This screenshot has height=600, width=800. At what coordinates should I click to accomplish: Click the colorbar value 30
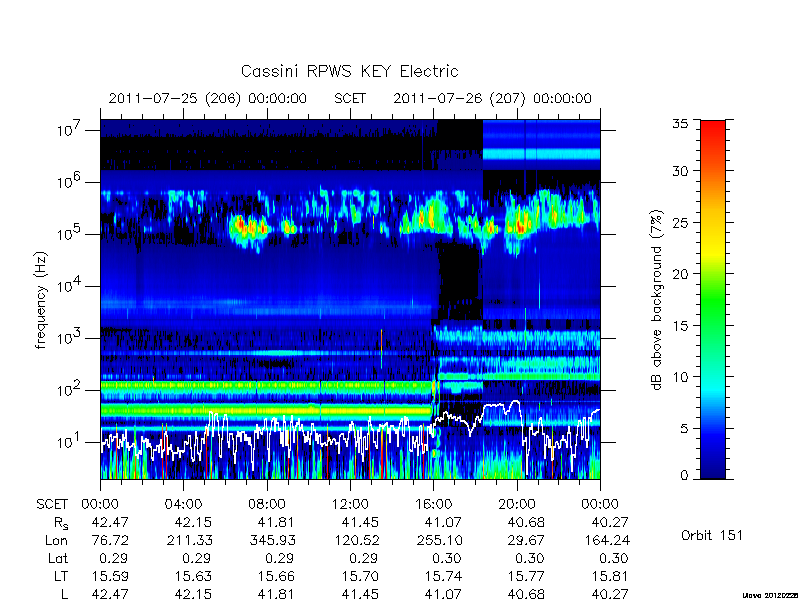click(680, 171)
